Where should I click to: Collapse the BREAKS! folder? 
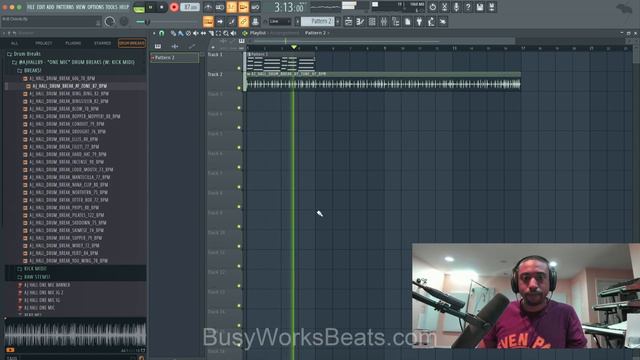click(x=29, y=70)
